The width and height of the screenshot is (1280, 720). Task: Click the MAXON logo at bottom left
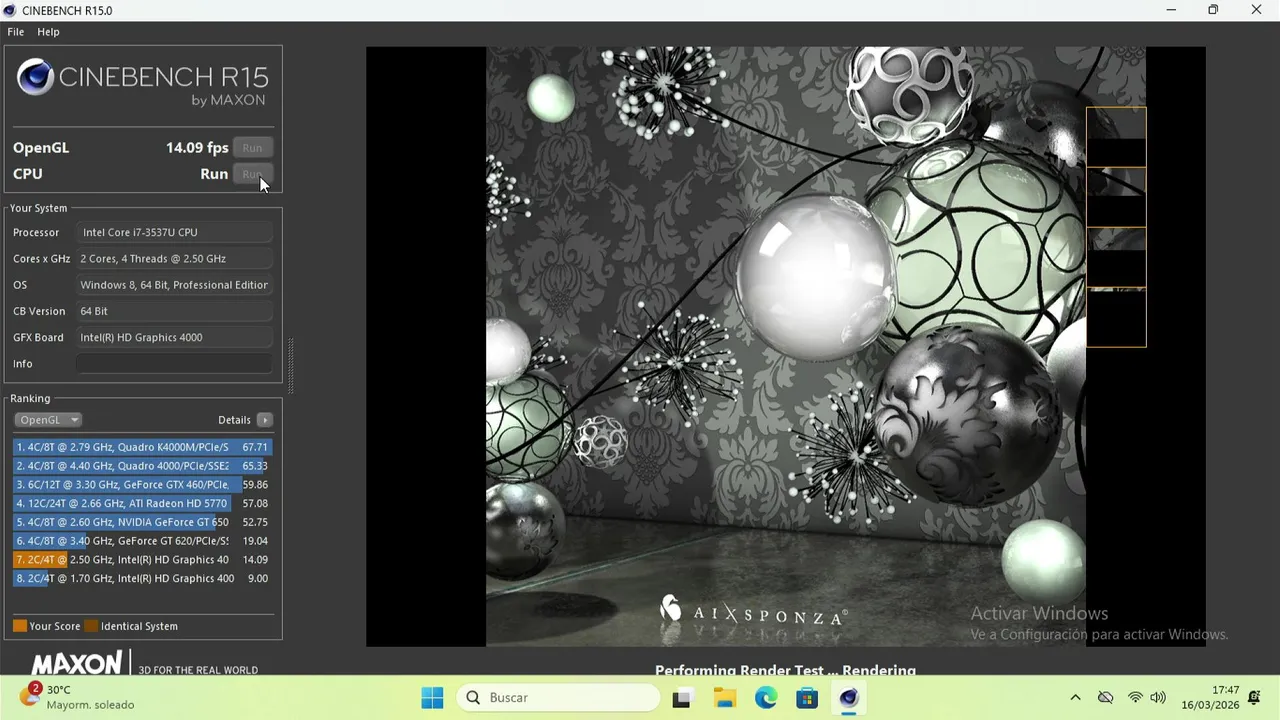tap(76, 663)
